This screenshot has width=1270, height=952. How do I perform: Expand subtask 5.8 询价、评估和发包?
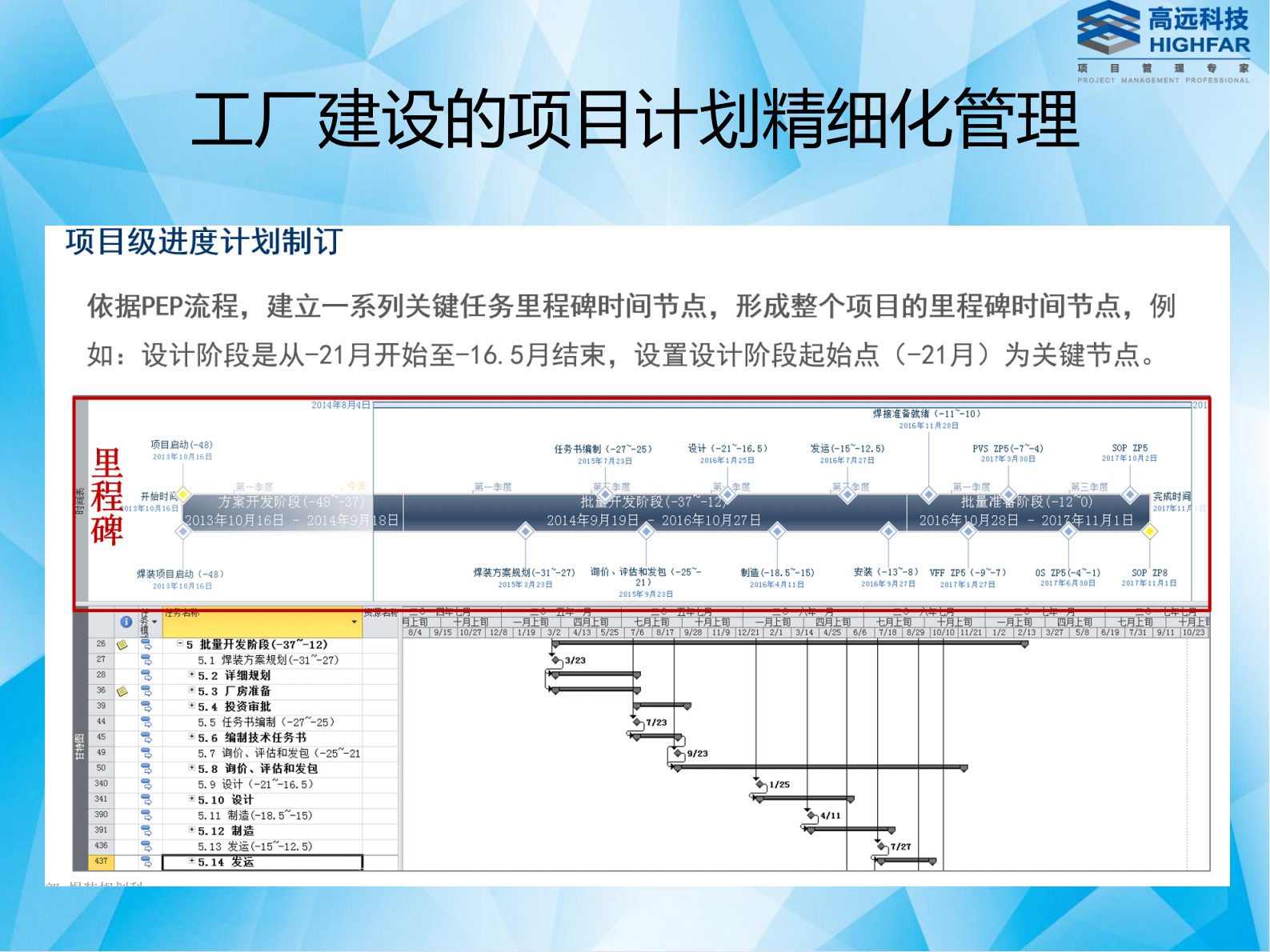pyautogui.click(x=191, y=767)
